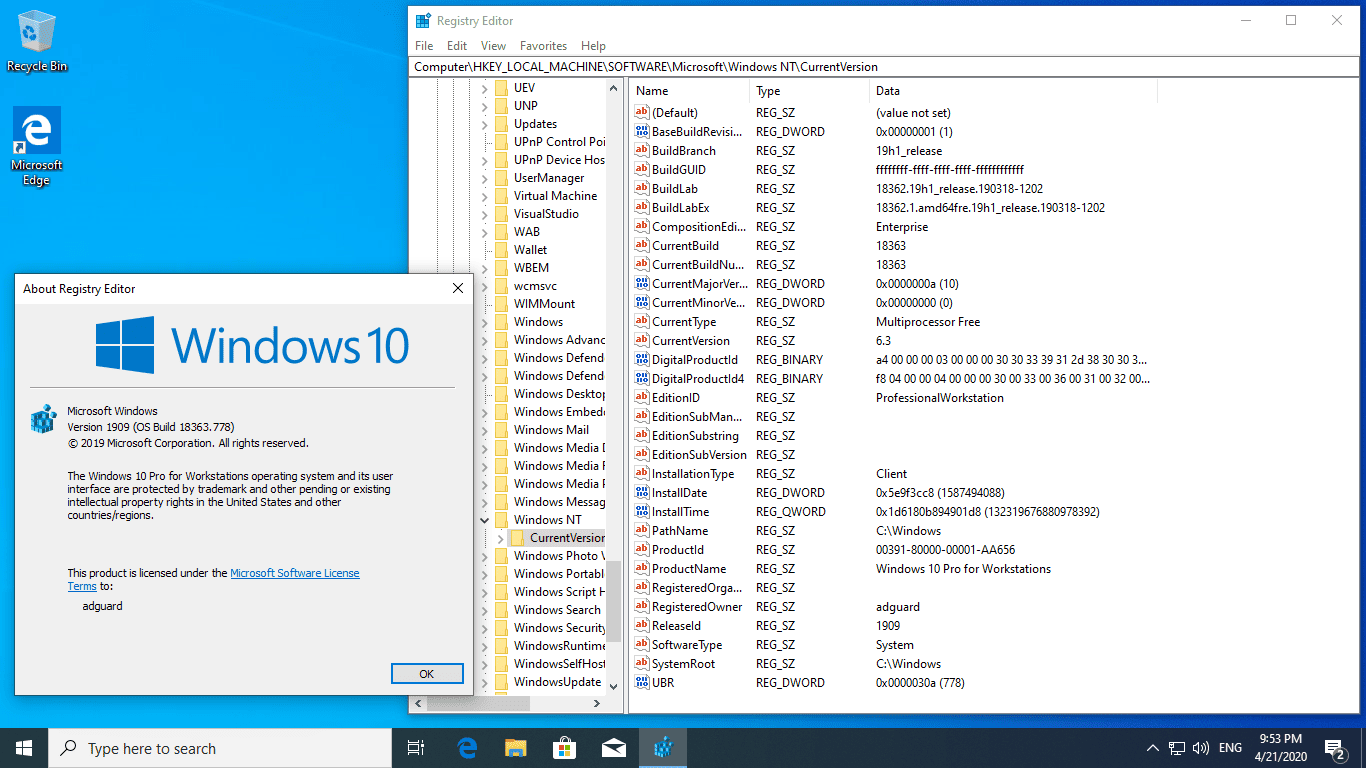
Task: Select the CompositionEdition value row
Action: click(892, 227)
